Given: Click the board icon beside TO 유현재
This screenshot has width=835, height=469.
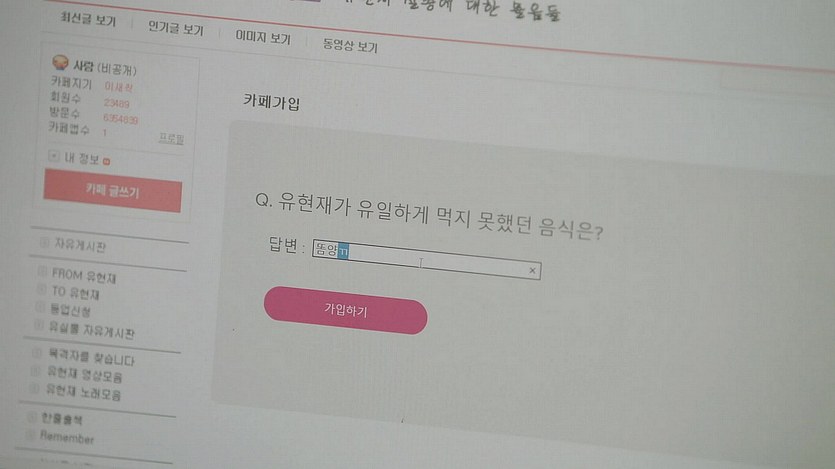Looking at the screenshot, I should [x=41, y=290].
